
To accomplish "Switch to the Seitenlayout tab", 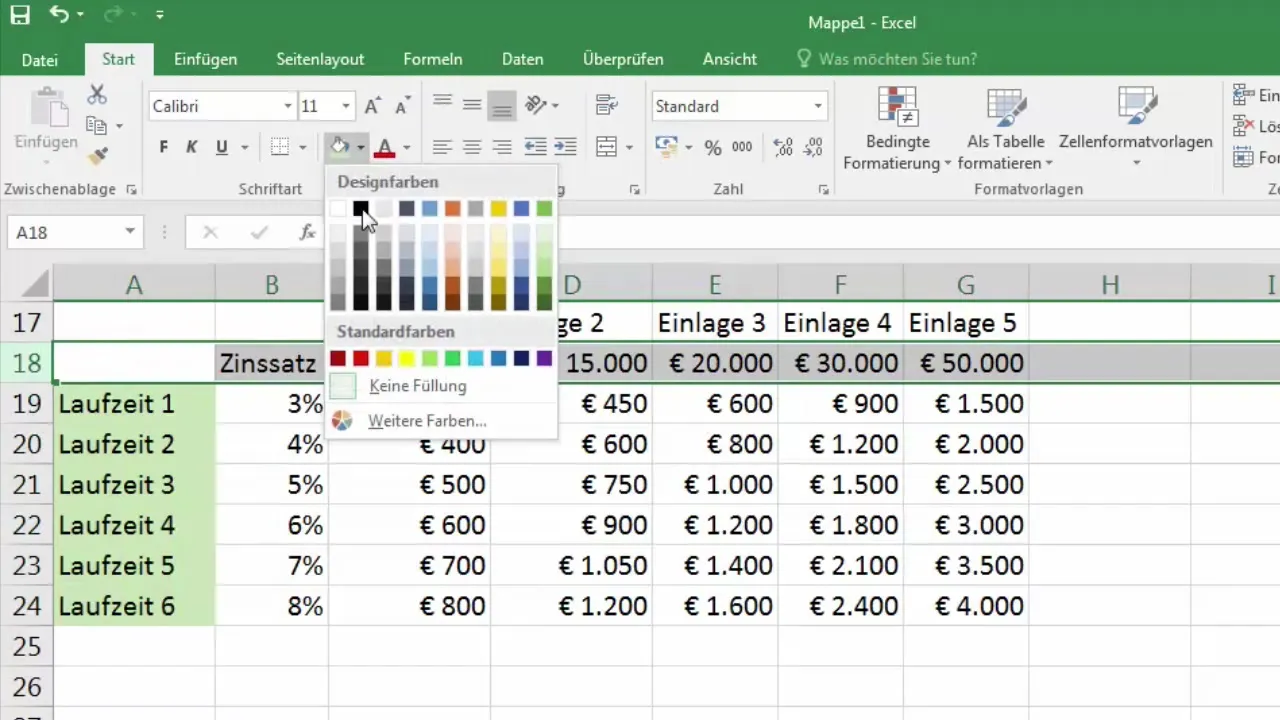I will (319, 60).
